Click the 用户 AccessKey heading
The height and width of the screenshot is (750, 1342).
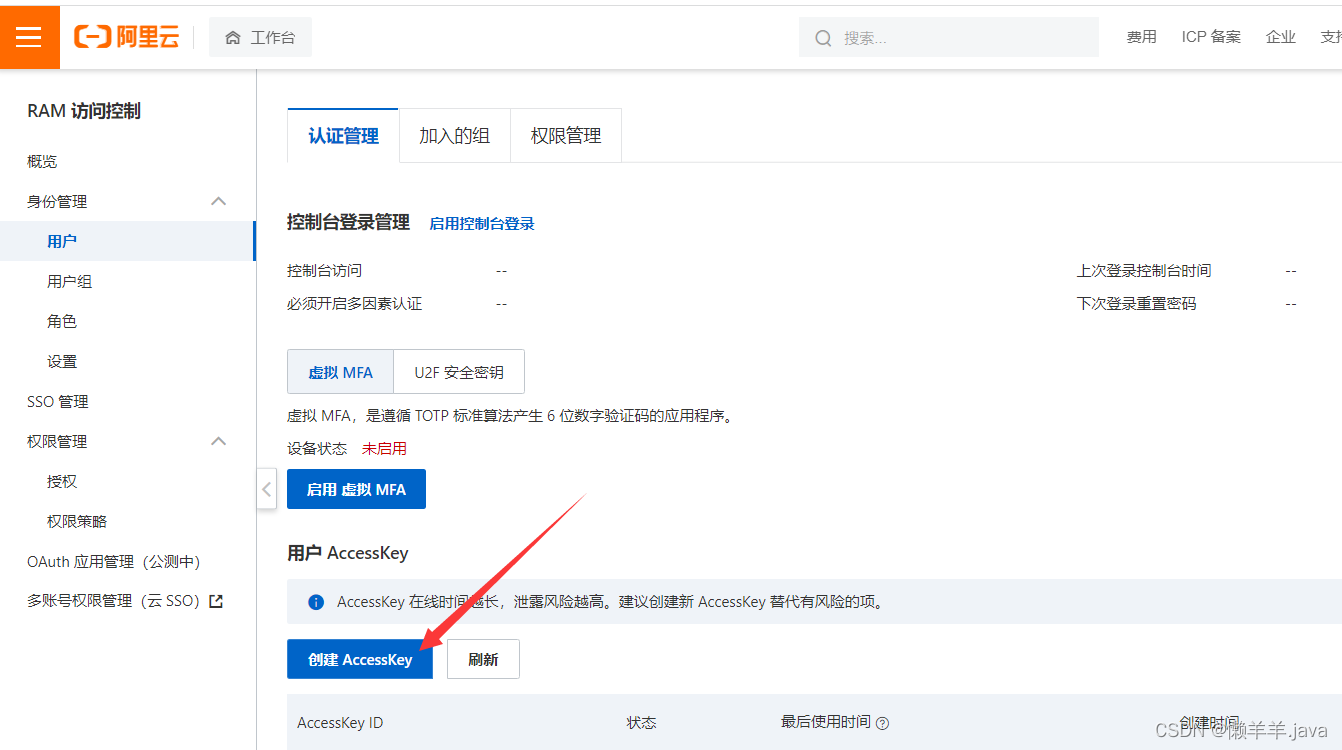point(348,552)
